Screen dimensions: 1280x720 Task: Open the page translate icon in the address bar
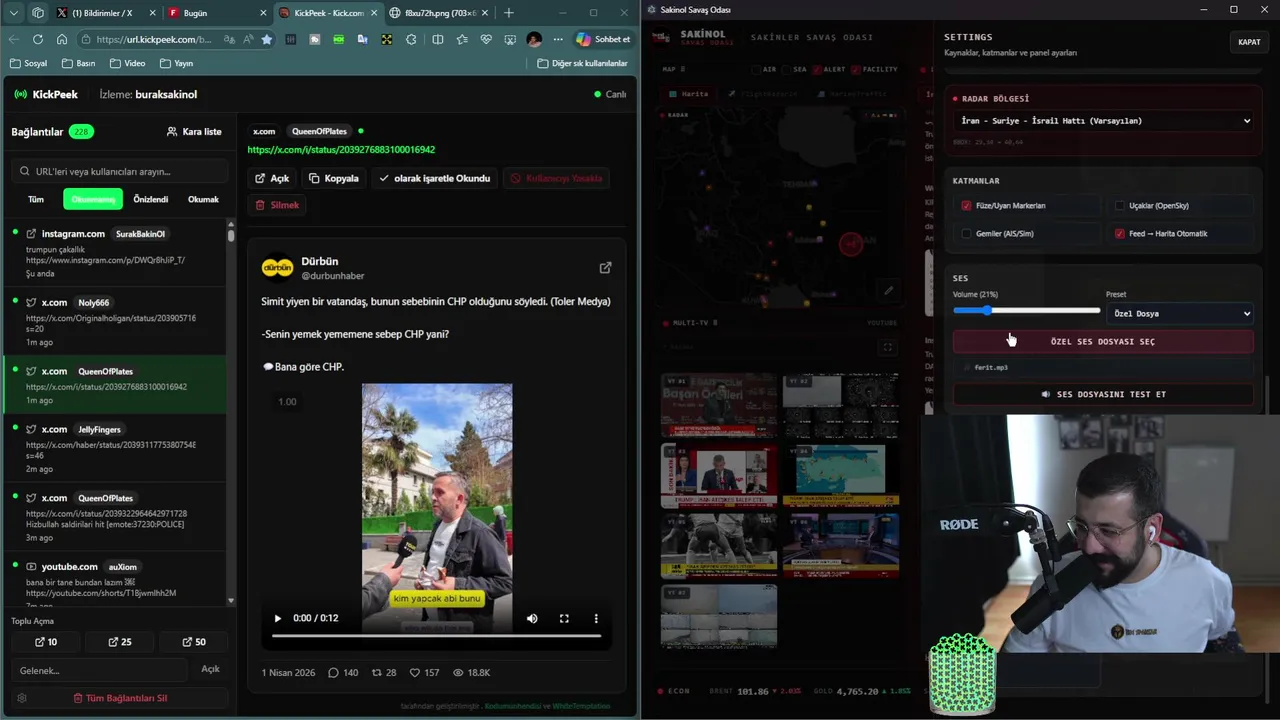[x=230, y=39]
